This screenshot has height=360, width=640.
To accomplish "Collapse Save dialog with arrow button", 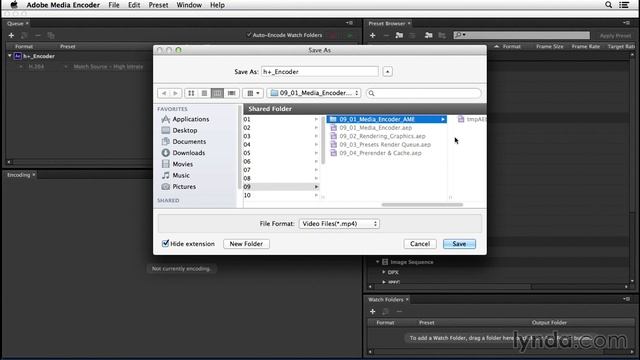I will [x=387, y=72].
